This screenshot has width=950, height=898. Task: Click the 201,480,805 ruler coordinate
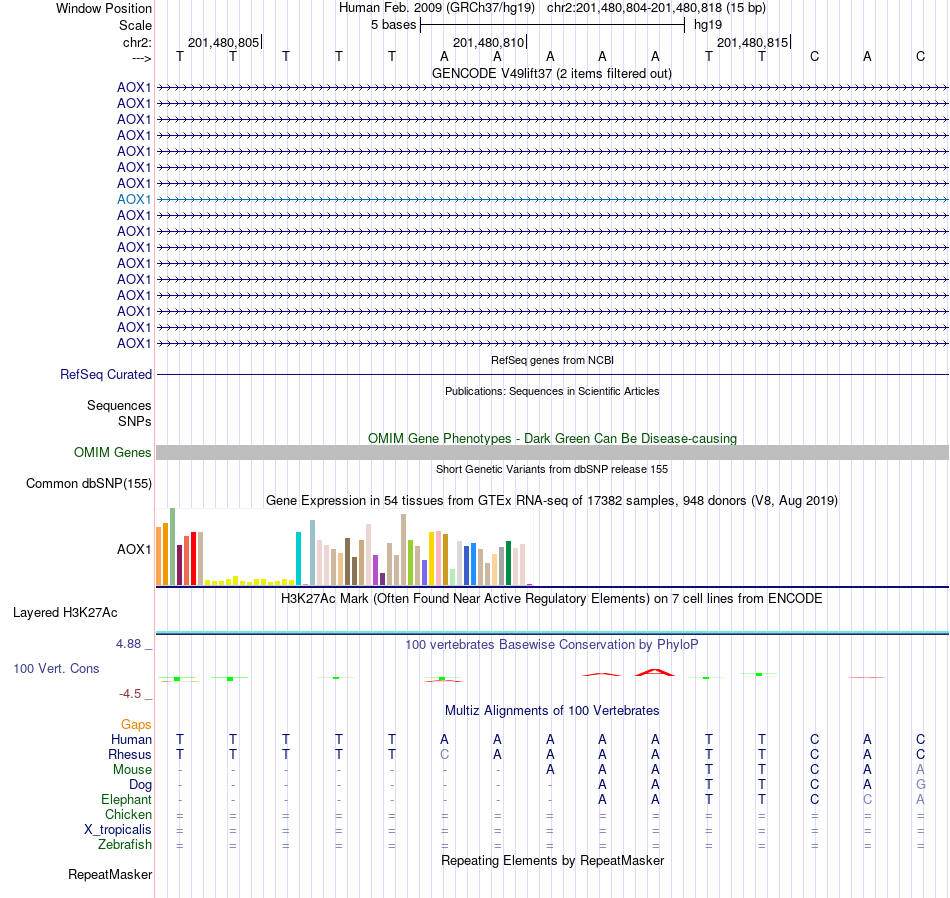click(224, 42)
